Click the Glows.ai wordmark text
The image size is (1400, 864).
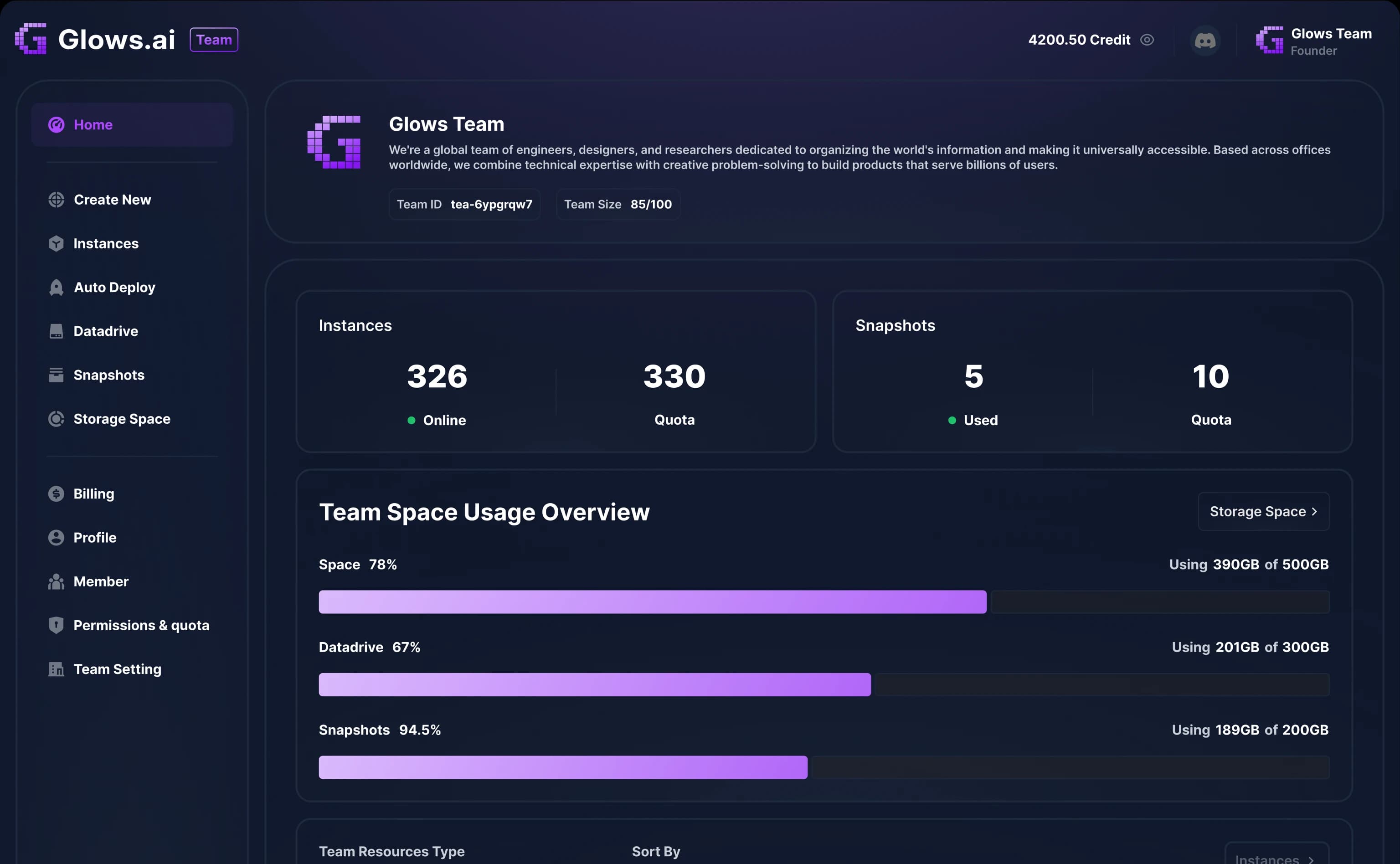pyautogui.click(x=117, y=40)
